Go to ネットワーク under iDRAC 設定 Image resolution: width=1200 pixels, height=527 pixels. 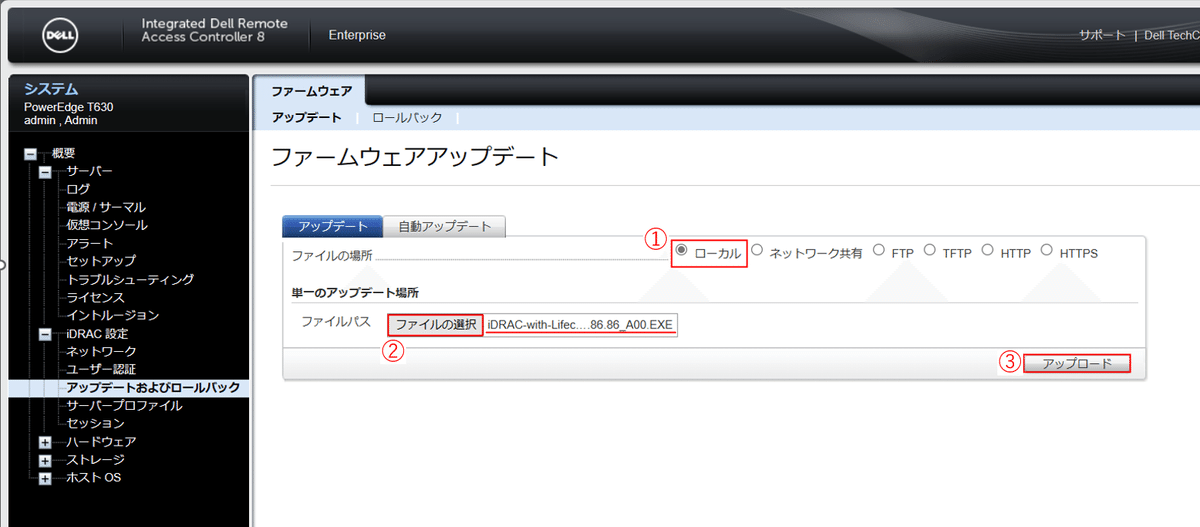pyautogui.click(x=101, y=352)
